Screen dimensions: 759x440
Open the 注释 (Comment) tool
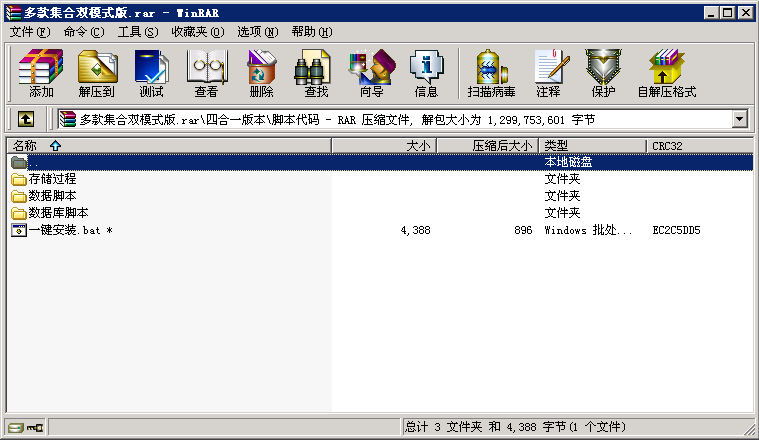(x=548, y=73)
